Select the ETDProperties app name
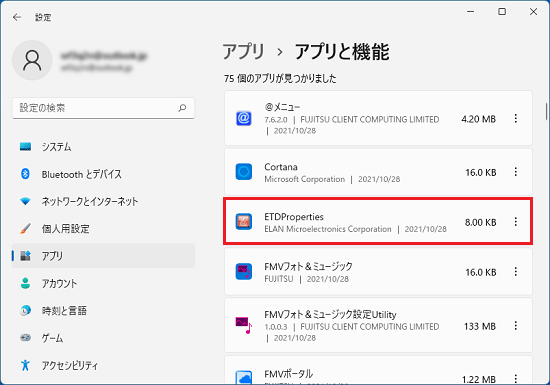Screen dimensions: 550x385 (x=294, y=217)
